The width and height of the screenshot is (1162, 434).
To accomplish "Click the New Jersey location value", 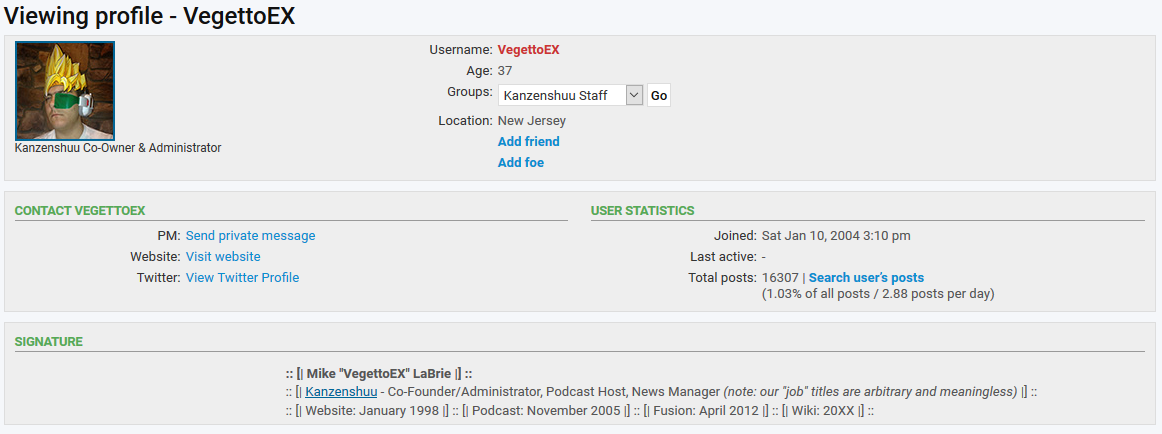I will [531, 121].
